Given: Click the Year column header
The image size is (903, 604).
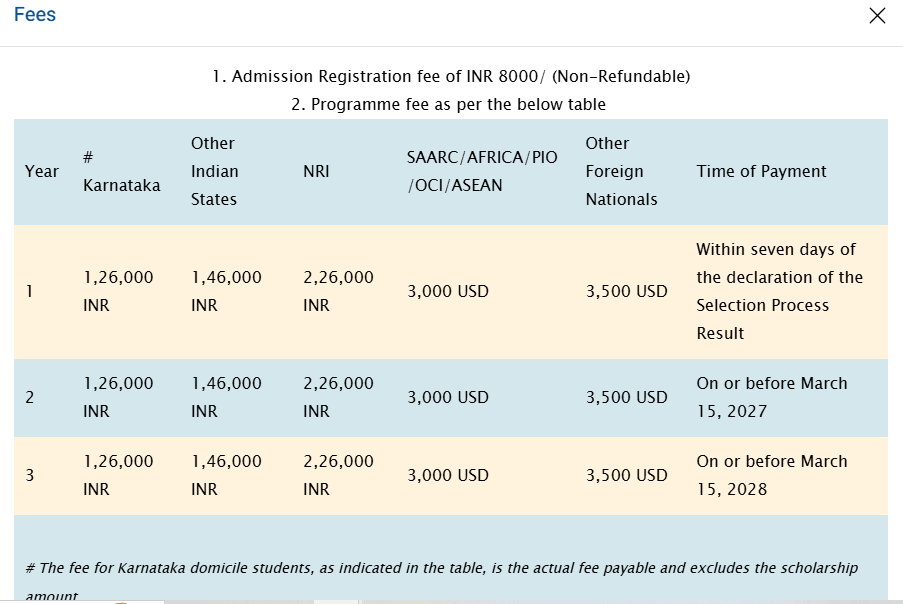Looking at the screenshot, I should click(x=41, y=171).
